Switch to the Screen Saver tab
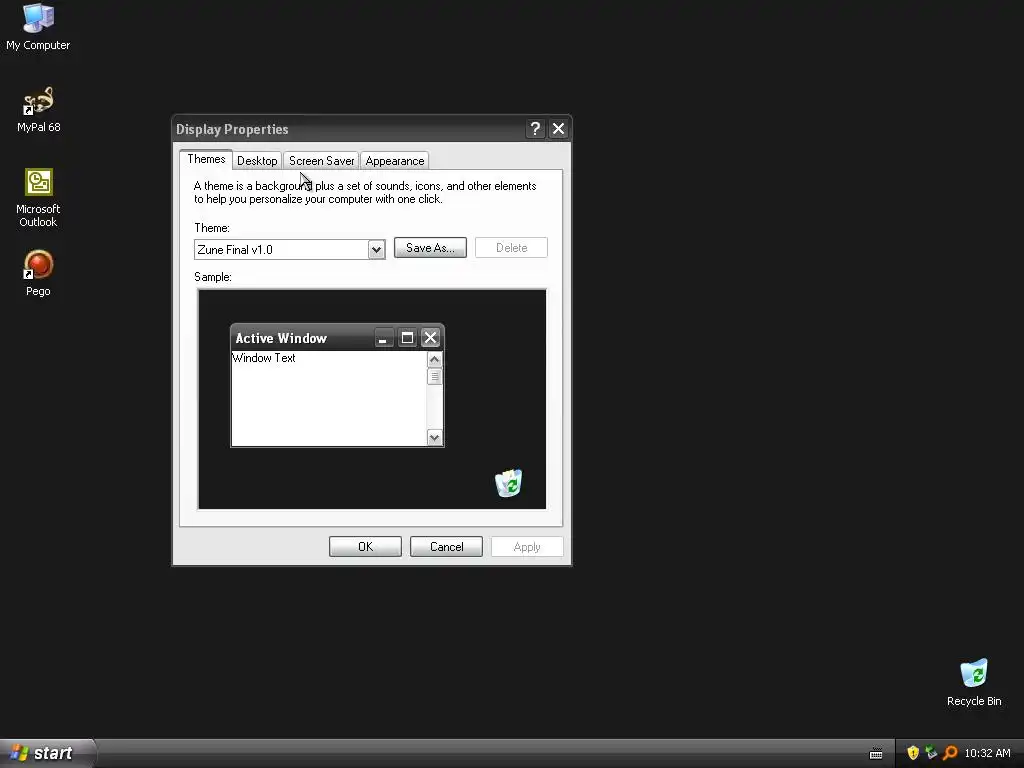 321,161
